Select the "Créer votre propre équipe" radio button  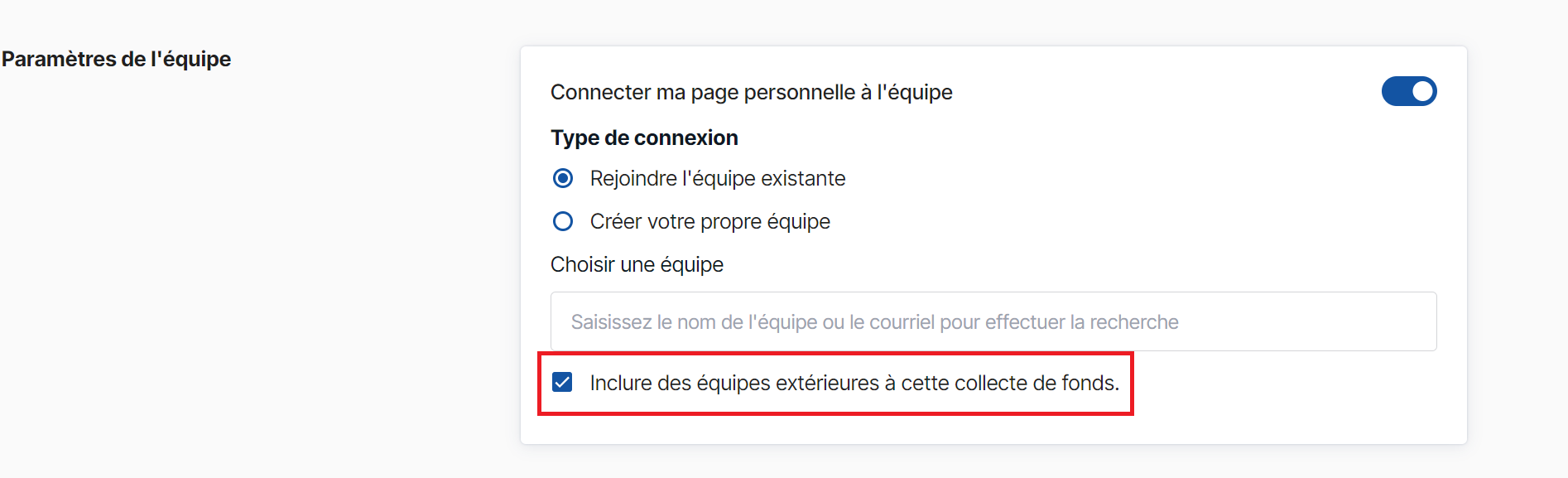point(563,221)
